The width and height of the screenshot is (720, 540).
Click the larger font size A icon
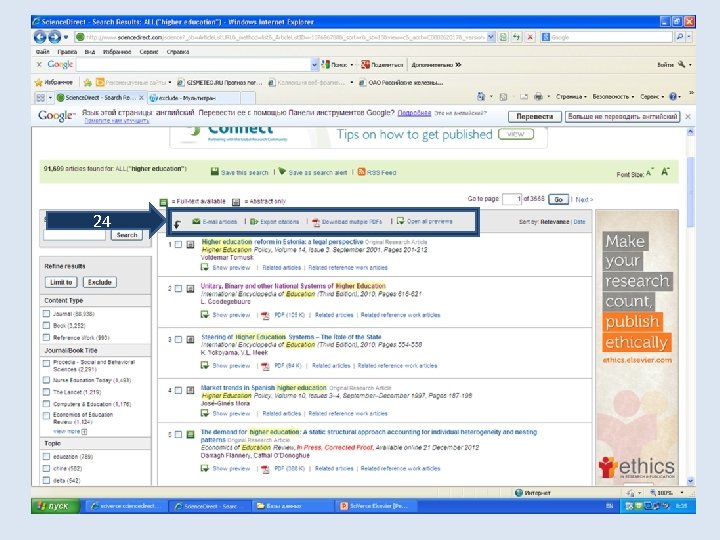665,172
